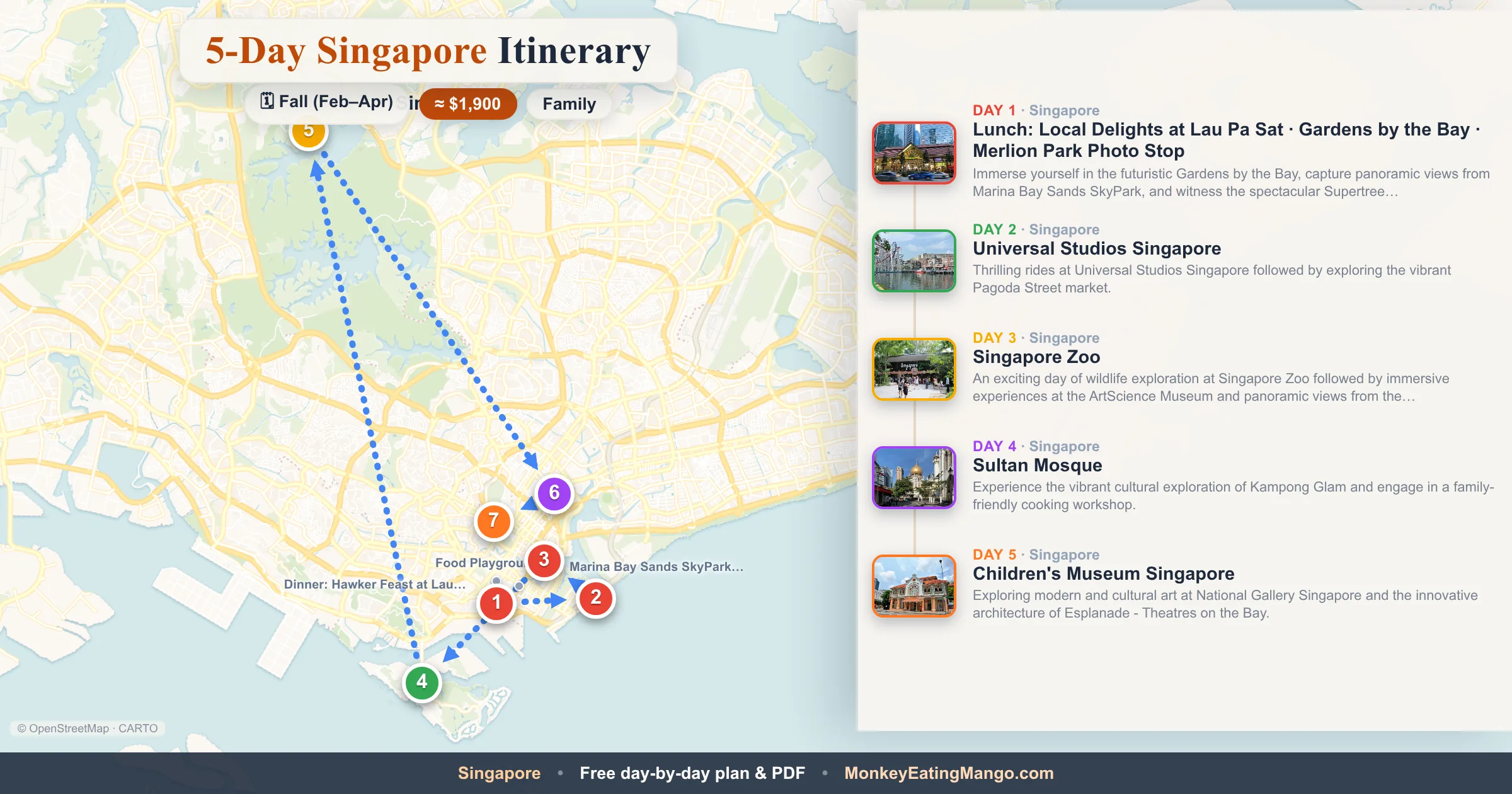Viewport: 1512px width, 794px height.
Task: Click Singapore in the footer bar
Action: 499,773
